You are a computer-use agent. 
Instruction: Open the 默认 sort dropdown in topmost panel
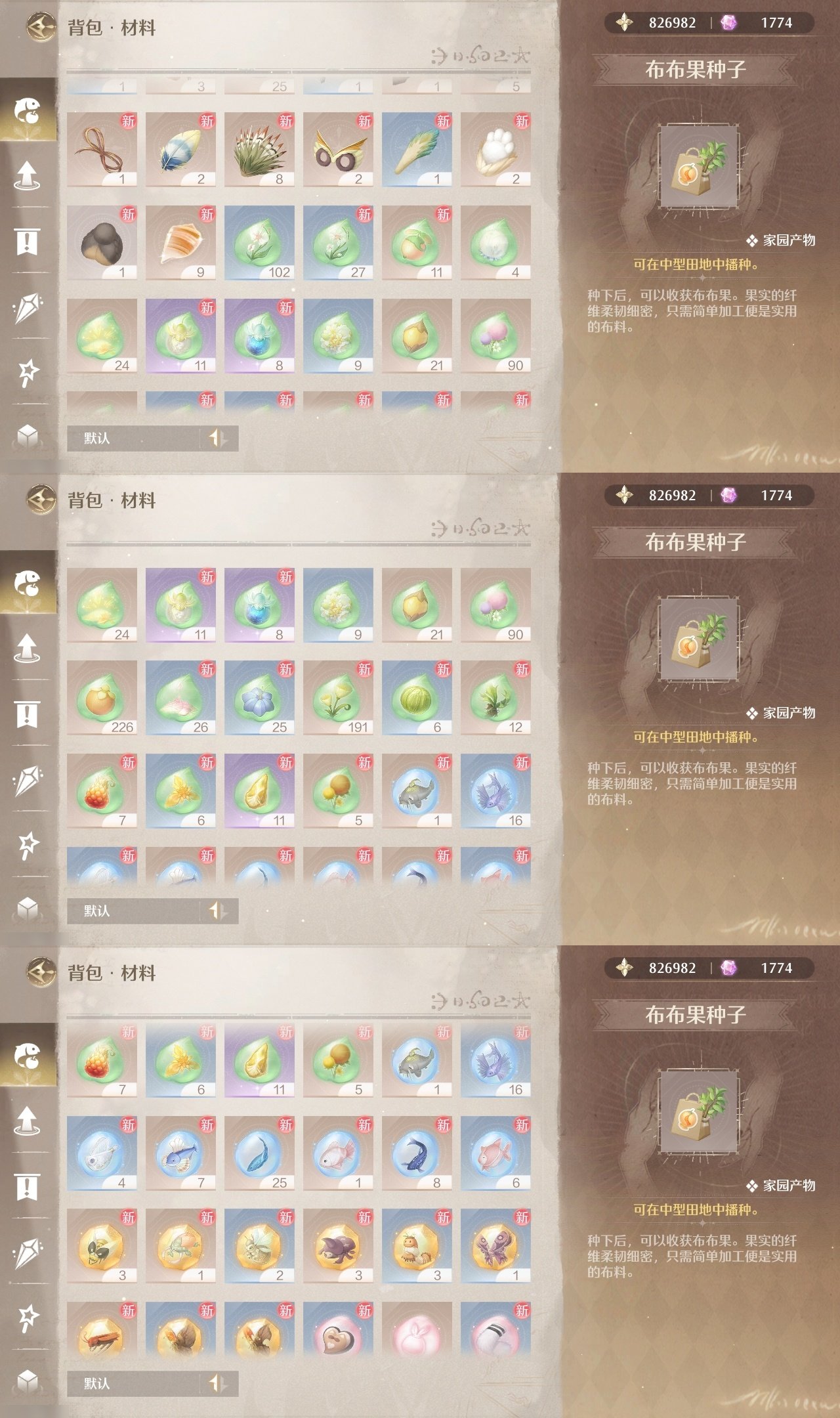click(134, 438)
